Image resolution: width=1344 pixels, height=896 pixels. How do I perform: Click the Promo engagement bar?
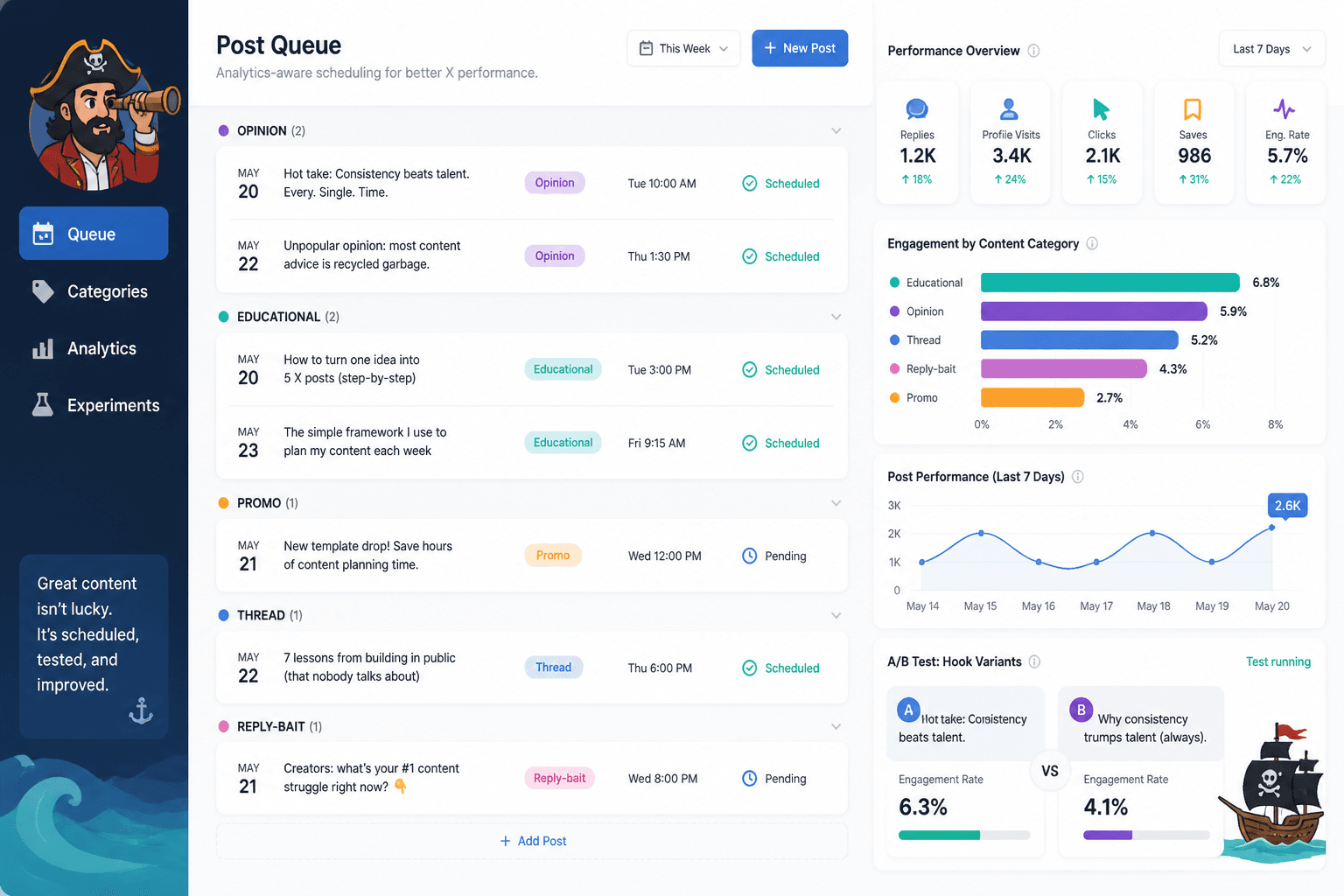pyautogui.click(x=1032, y=398)
